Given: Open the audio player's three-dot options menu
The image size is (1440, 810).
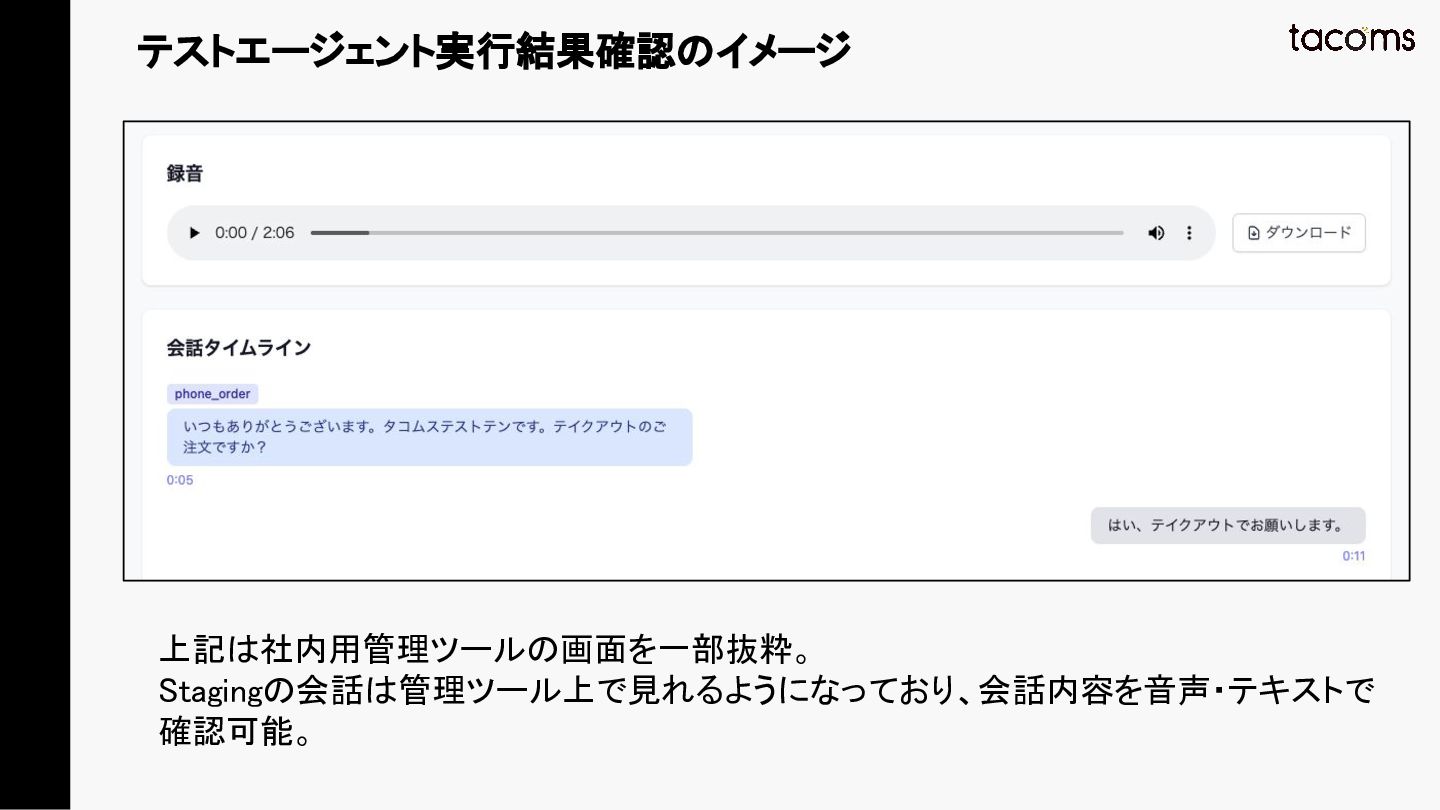Looking at the screenshot, I should [1189, 233].
